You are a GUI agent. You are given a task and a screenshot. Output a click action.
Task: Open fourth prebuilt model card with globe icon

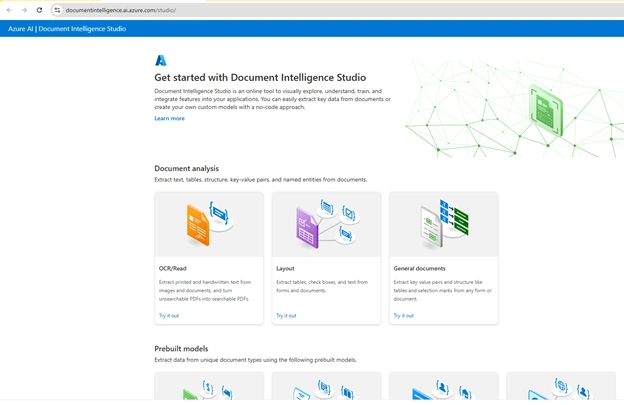[561, 386]
